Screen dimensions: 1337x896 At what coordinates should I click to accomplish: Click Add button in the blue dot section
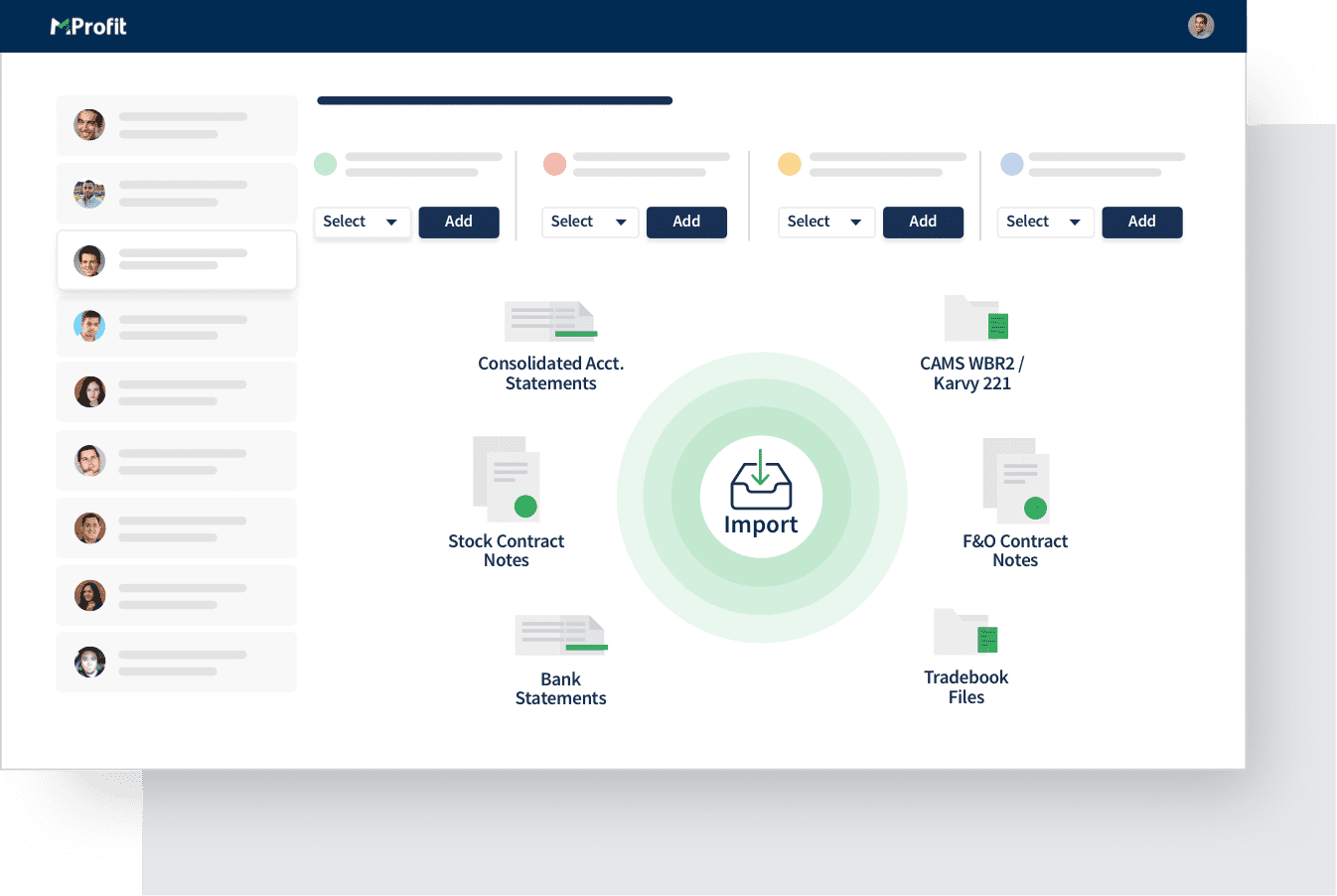click(1141, 222)
